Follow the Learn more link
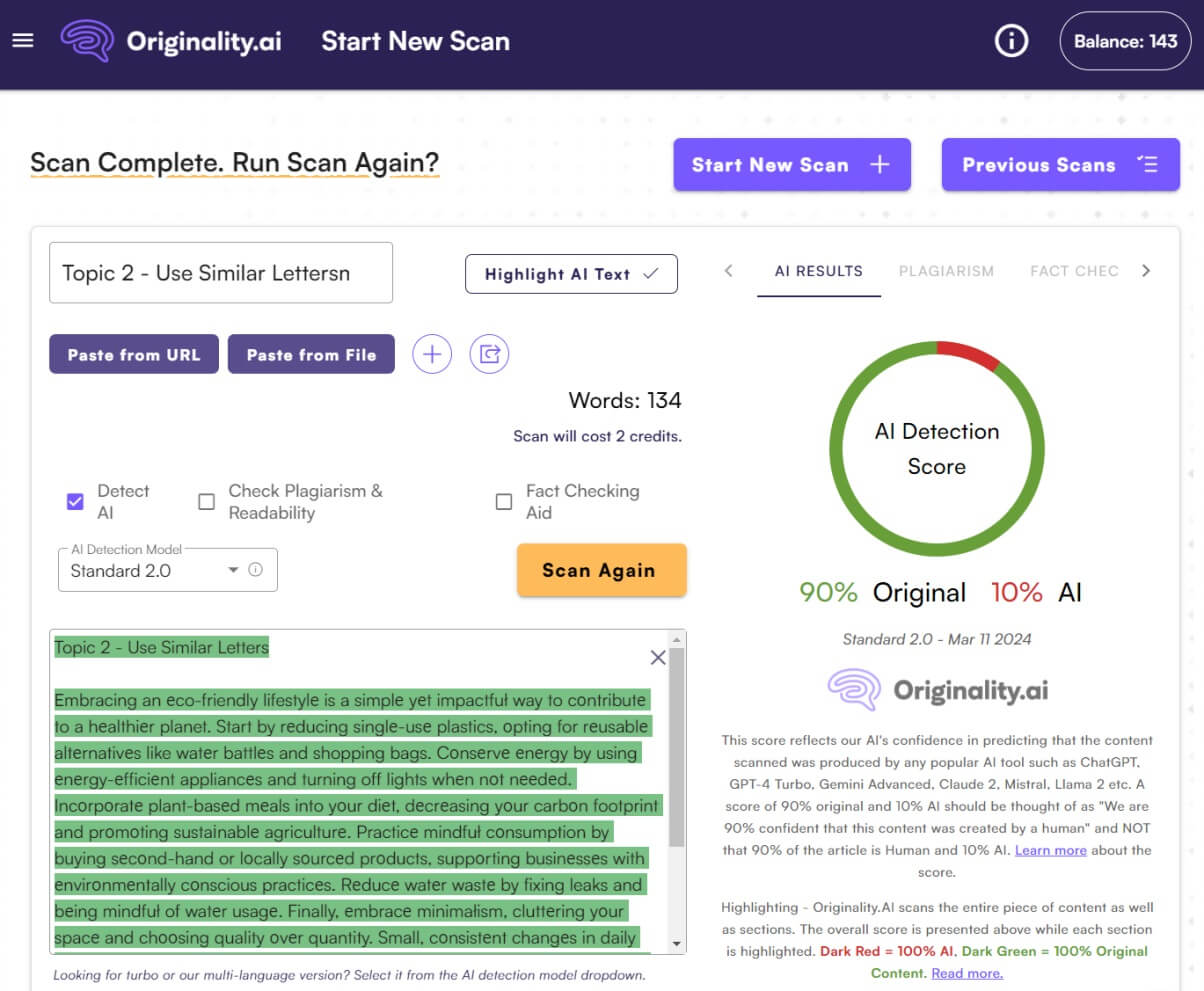 click(1050, 850)
